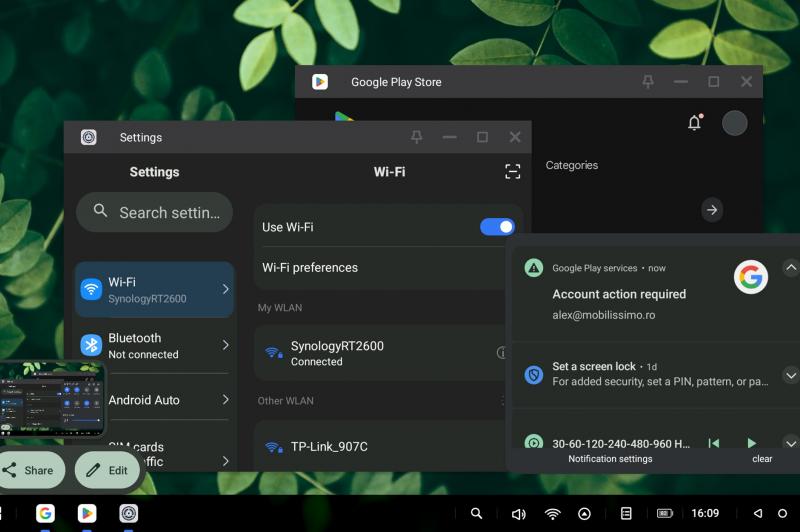Click the QR scan icon beside Wi-Fi title
Viewport: 800px width, 532px height.
(513, 172)
